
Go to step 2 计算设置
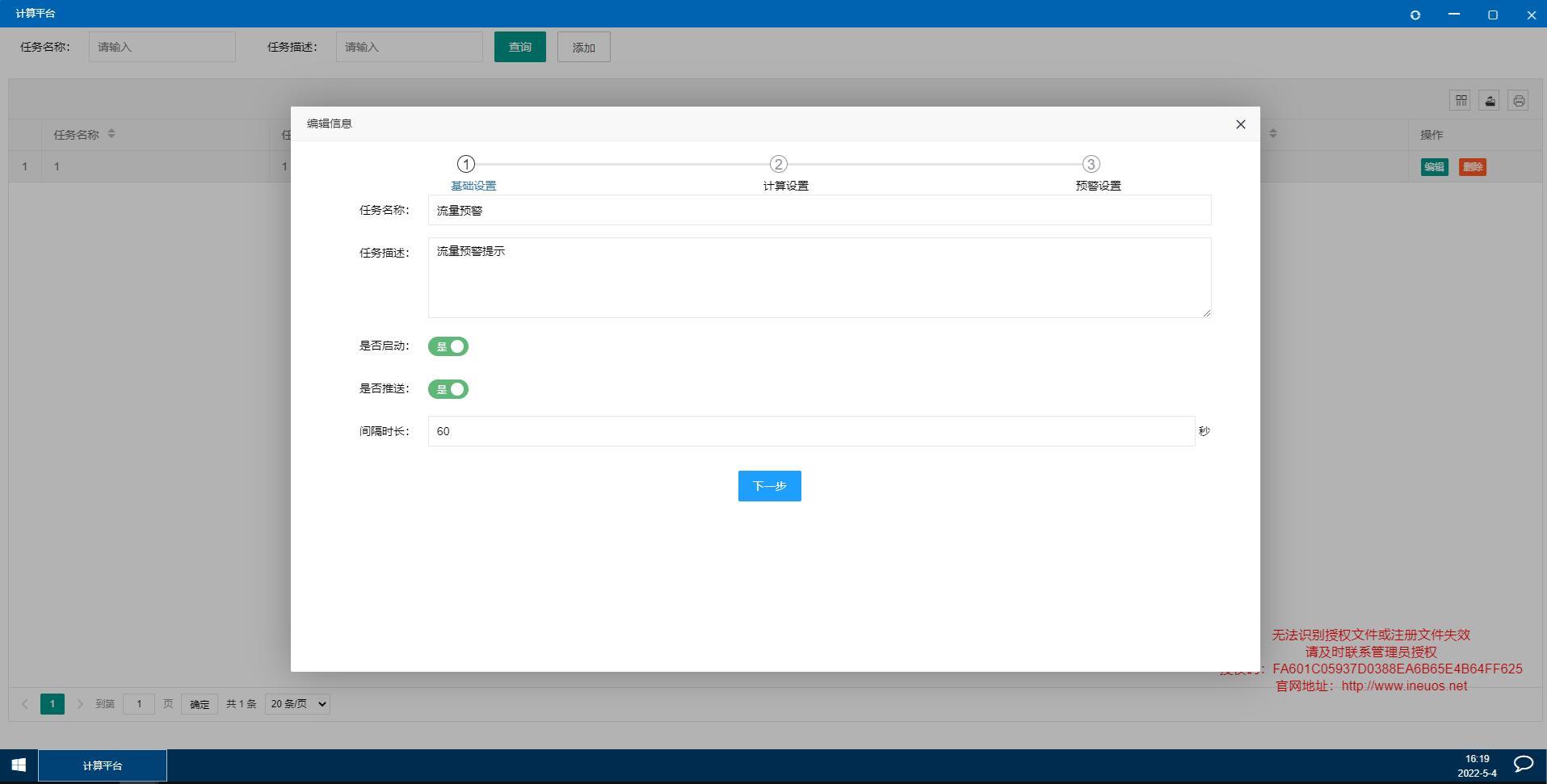[x=778, y=164]
